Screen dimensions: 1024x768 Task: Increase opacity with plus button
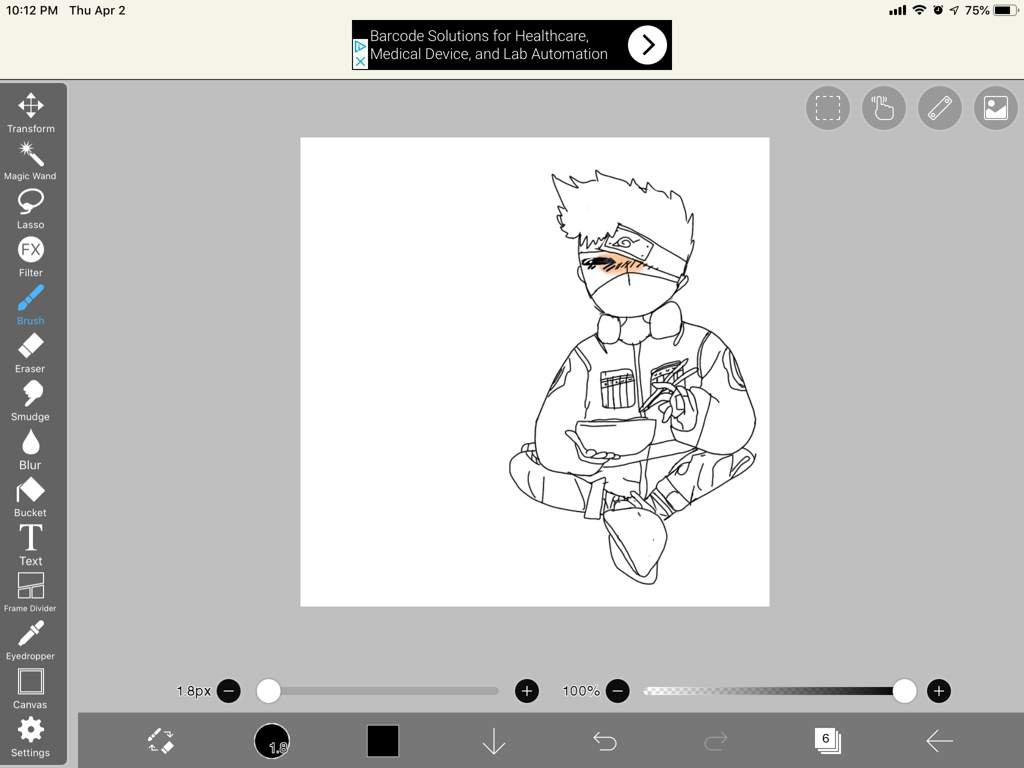938,691
